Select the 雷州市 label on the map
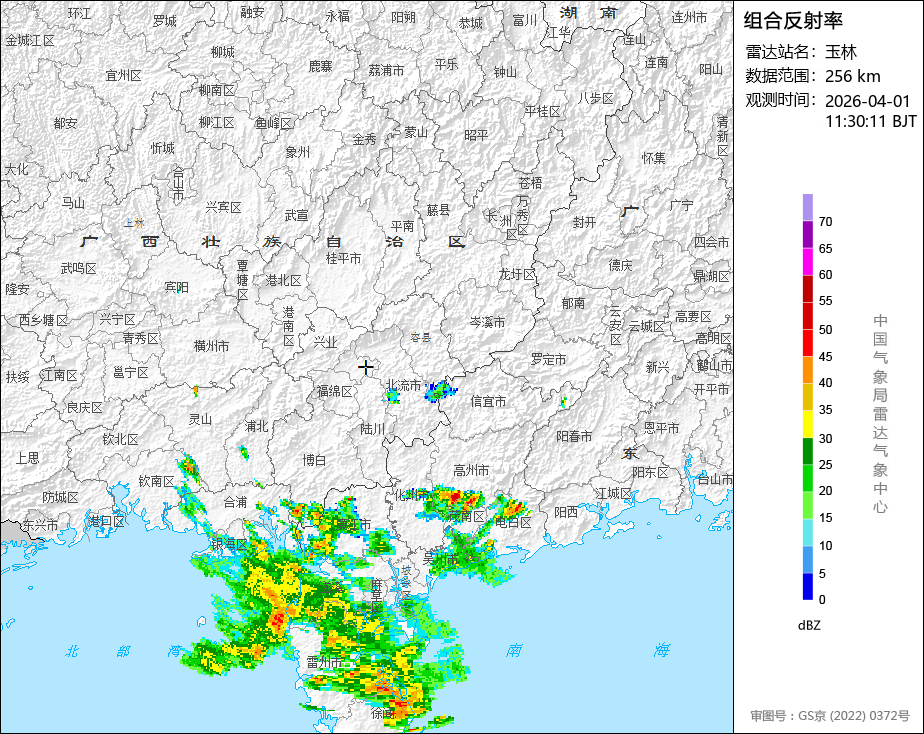924x734 pixels. tap(325, 662)
